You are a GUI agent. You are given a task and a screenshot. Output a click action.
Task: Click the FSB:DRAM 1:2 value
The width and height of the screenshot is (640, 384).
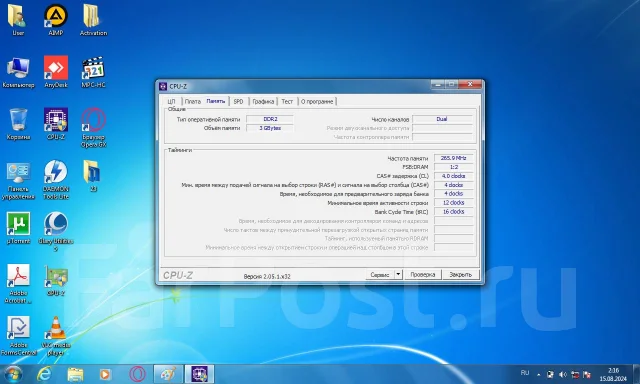[x=453, y=167]
